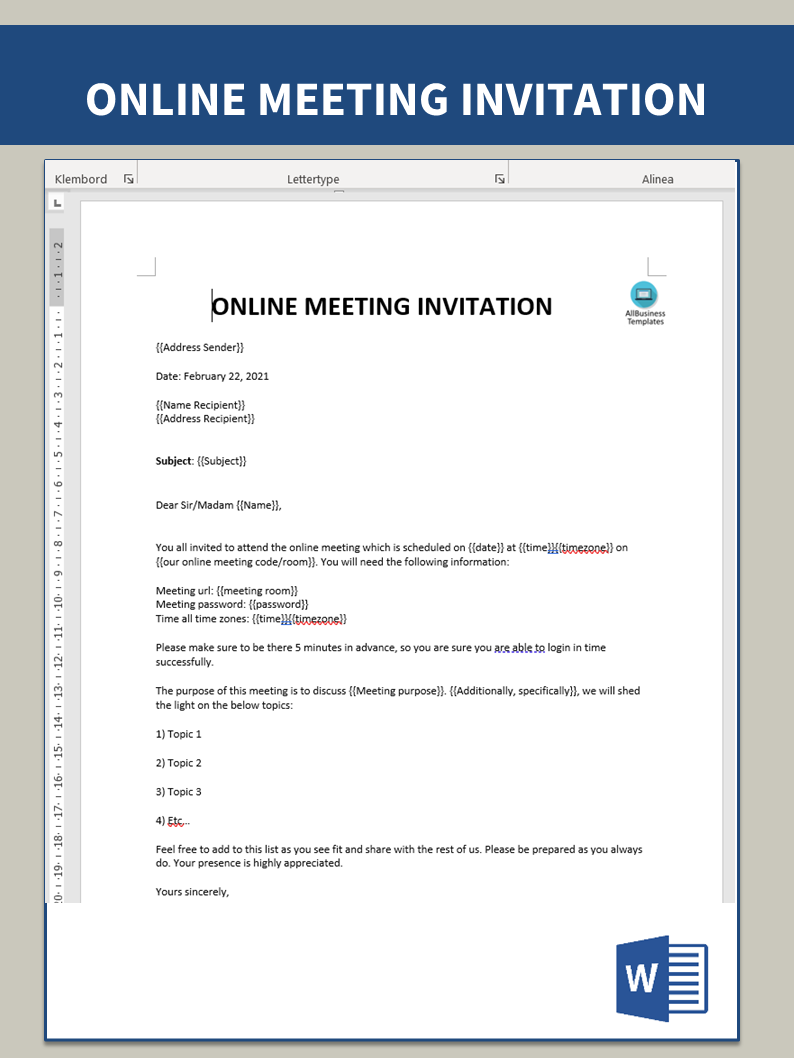Image resolution: width=794 pixels, height=1058 pixels.
Task: Click the AllBusiness Templates logo
Action: click(644, 302)
